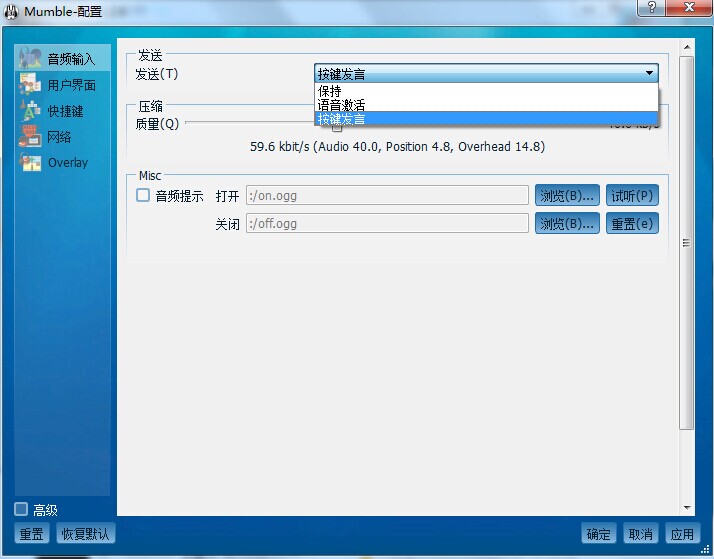
Task: Click the bottom-left 重置 button
Action: point(31,533)
